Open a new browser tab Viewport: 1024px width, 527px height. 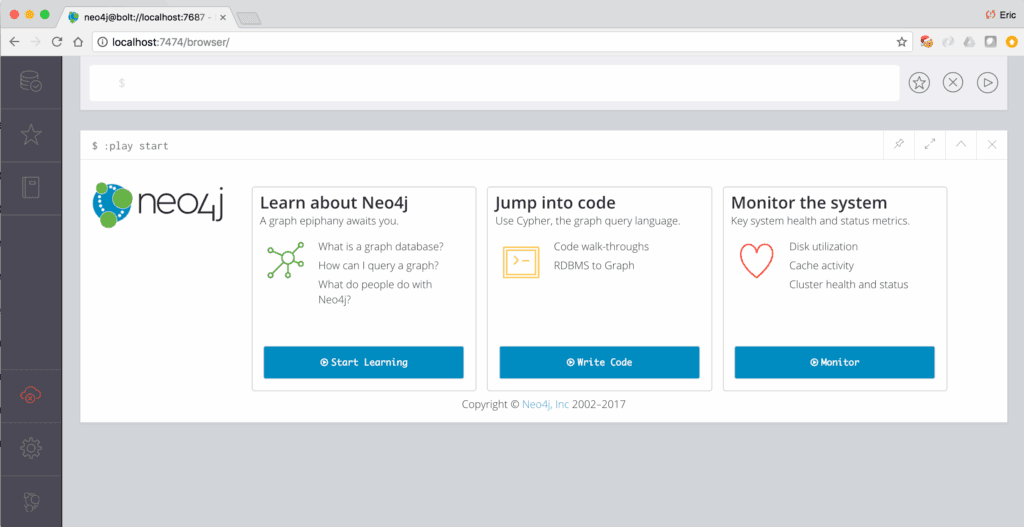249,18
